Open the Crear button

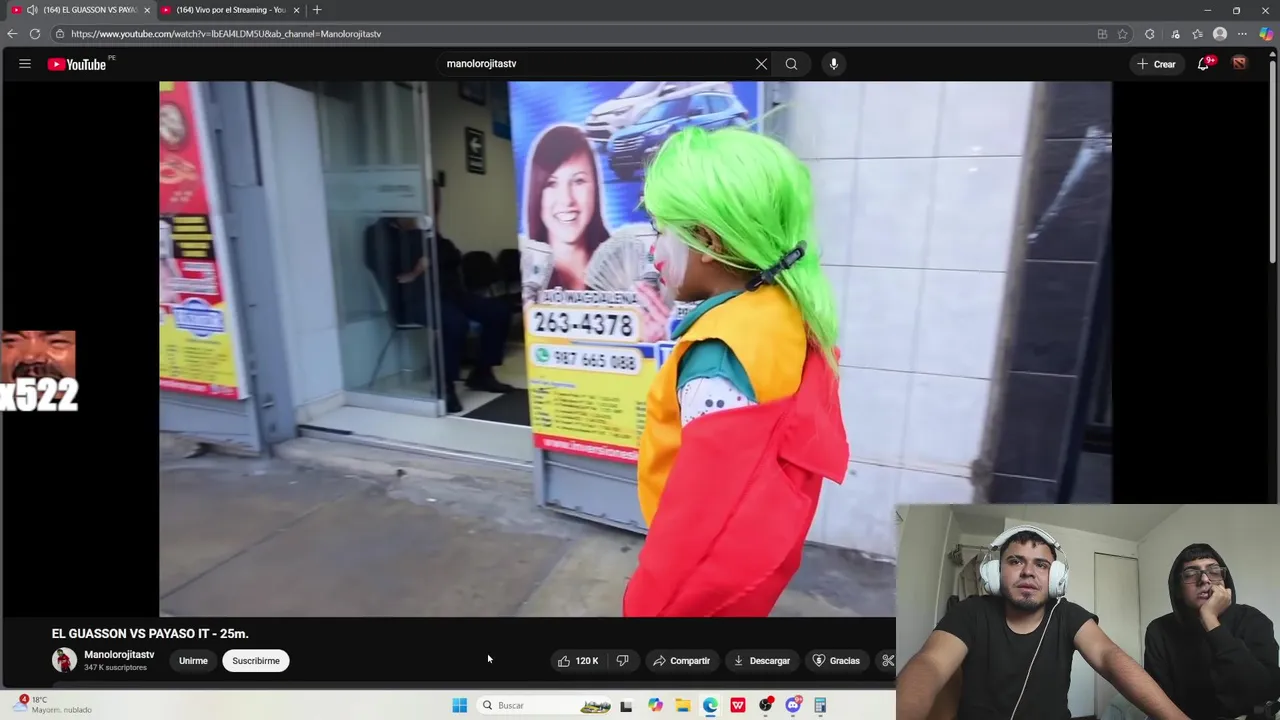pos(1156,64)
